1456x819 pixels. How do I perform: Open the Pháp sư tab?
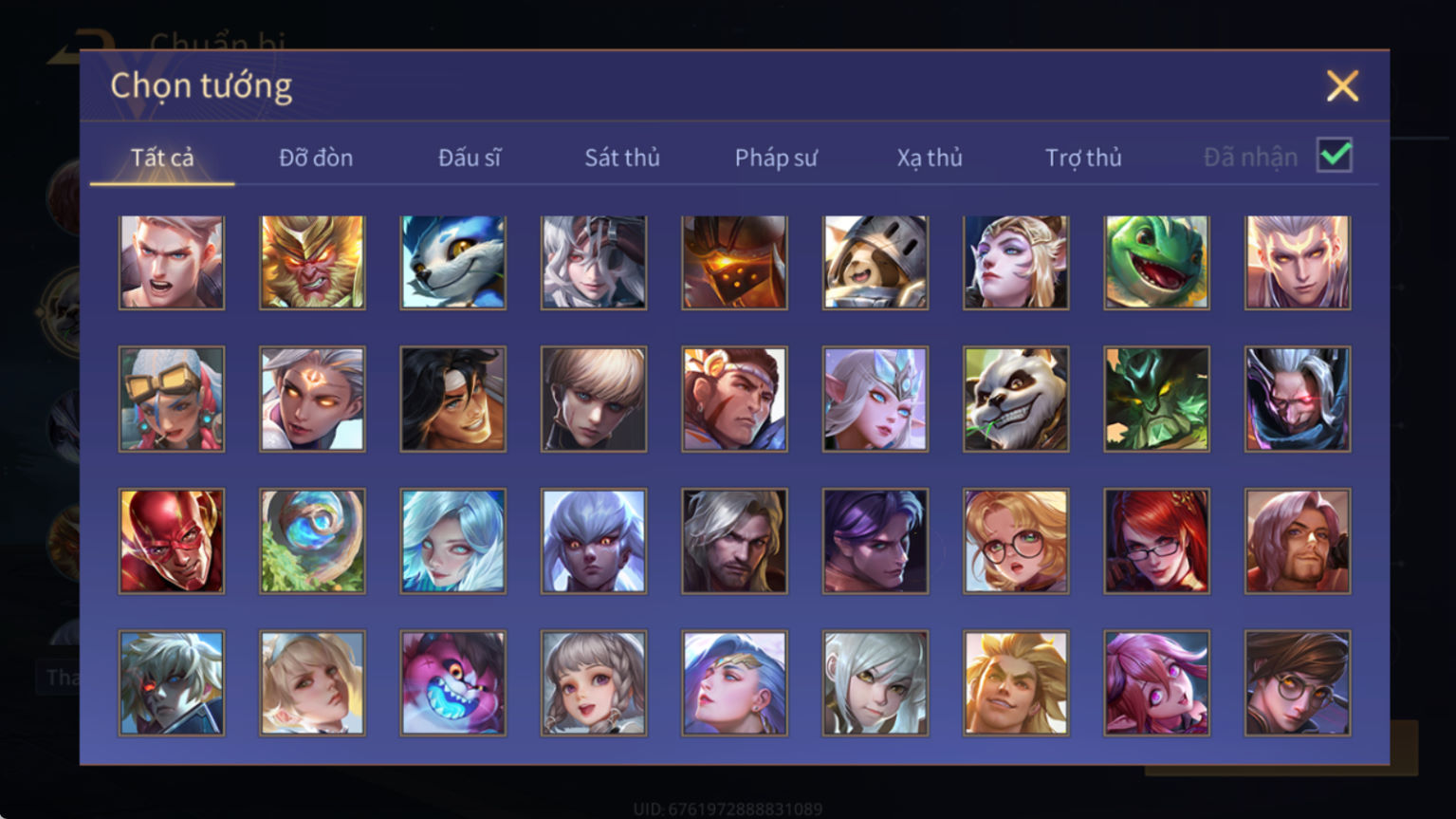(x=776, y=158)
